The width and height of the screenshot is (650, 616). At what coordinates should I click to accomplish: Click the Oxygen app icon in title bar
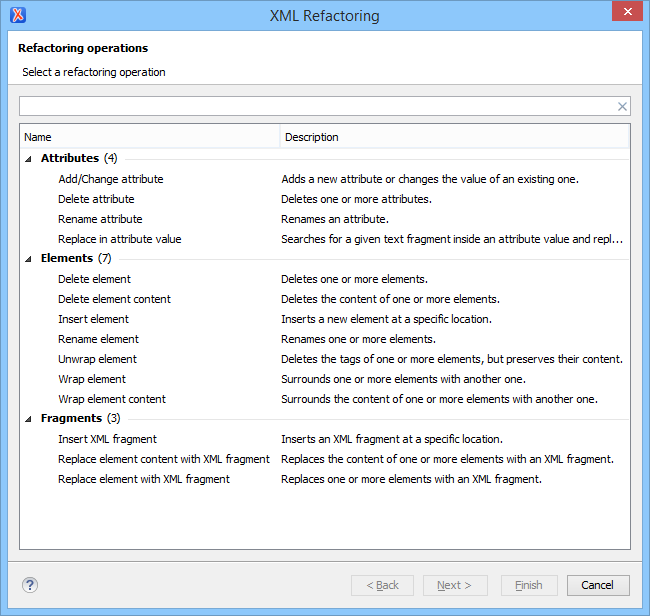(x=18, y=15)
